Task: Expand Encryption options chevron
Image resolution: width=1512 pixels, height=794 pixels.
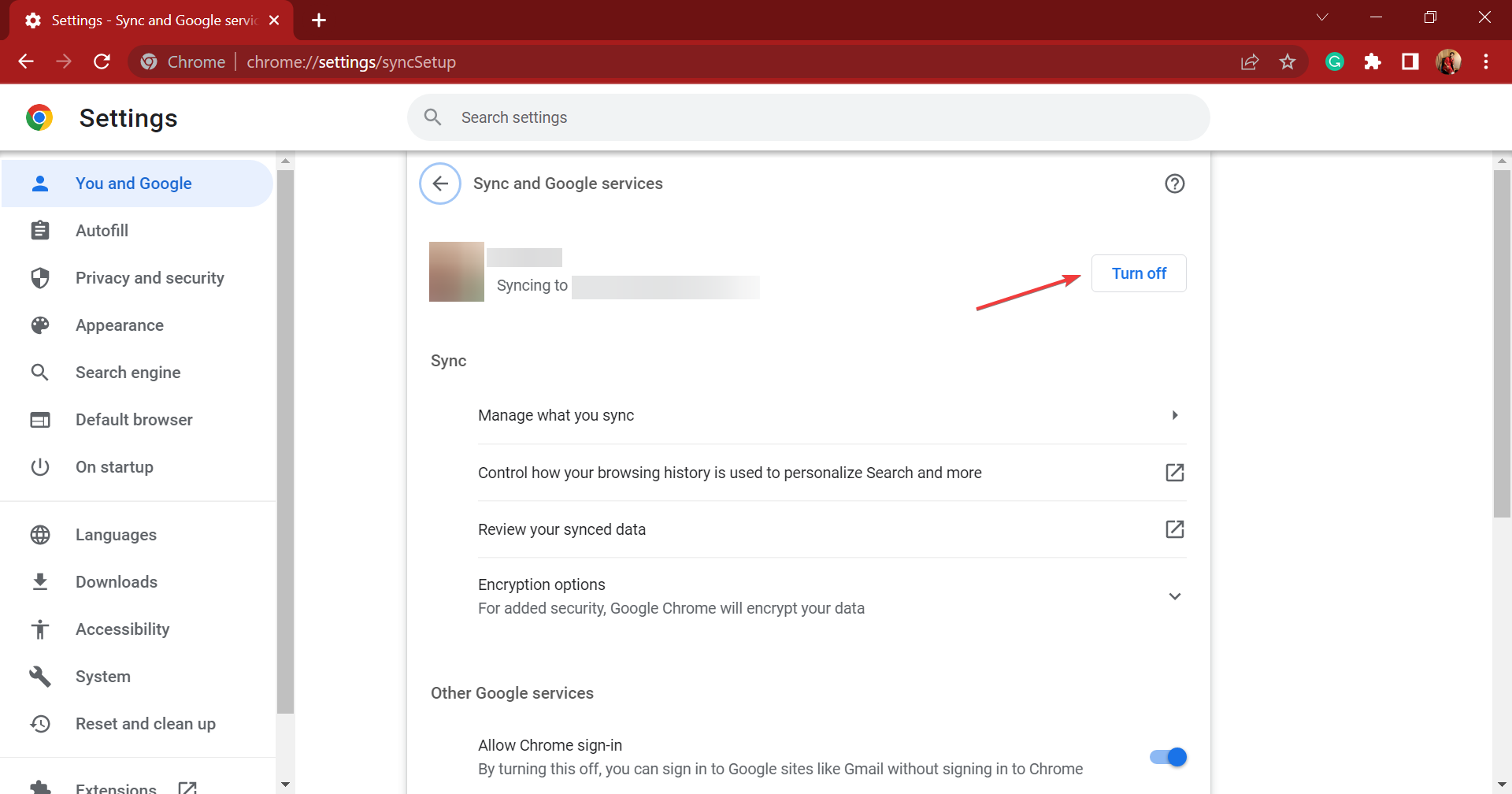Action: pos(1175,596)
